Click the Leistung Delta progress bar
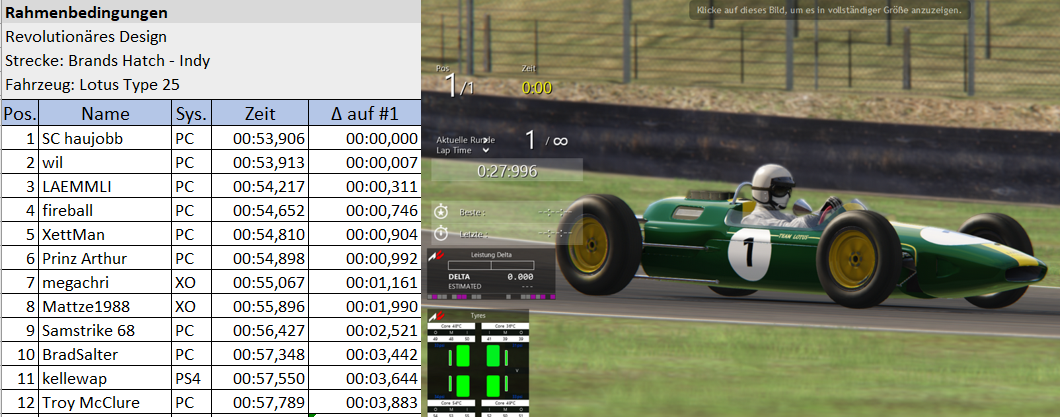This screenshot has height=417, width=1060. click(x=491, y=266)
